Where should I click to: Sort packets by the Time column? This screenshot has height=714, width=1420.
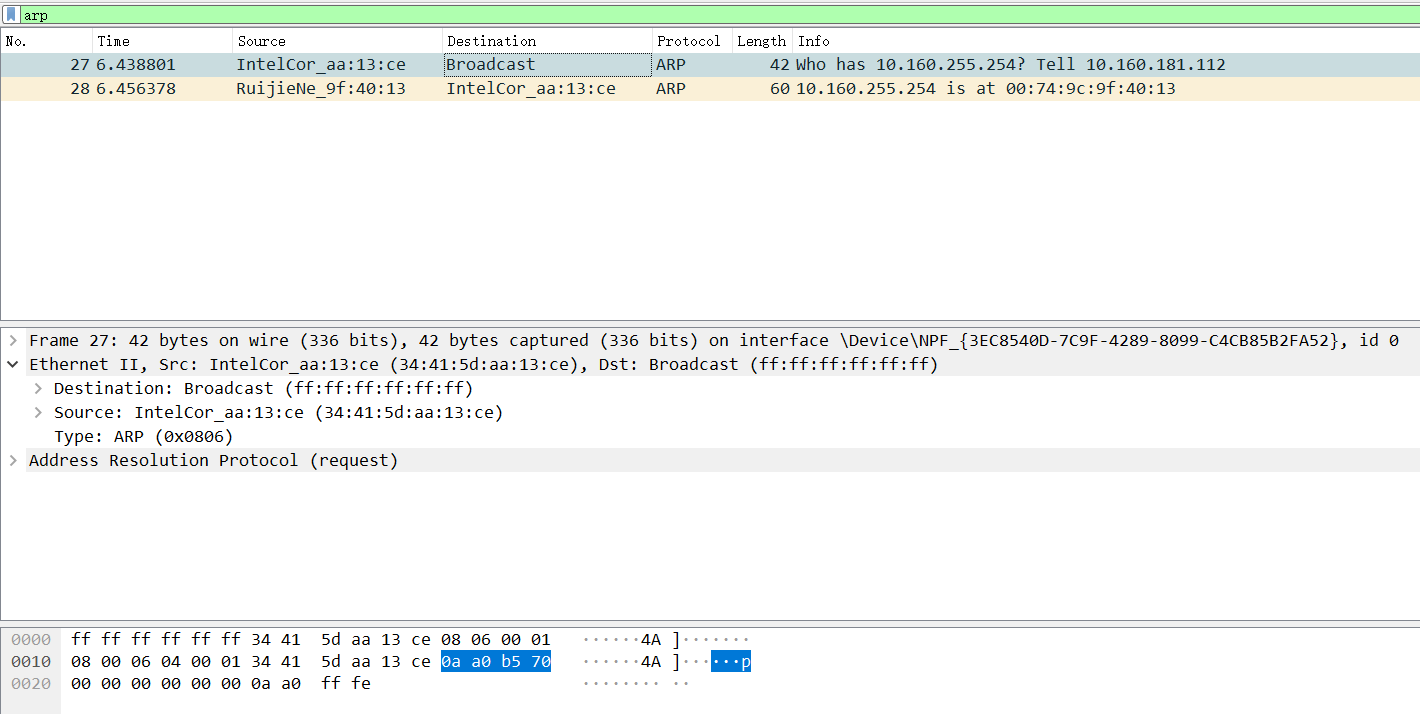tap(163, 41)
